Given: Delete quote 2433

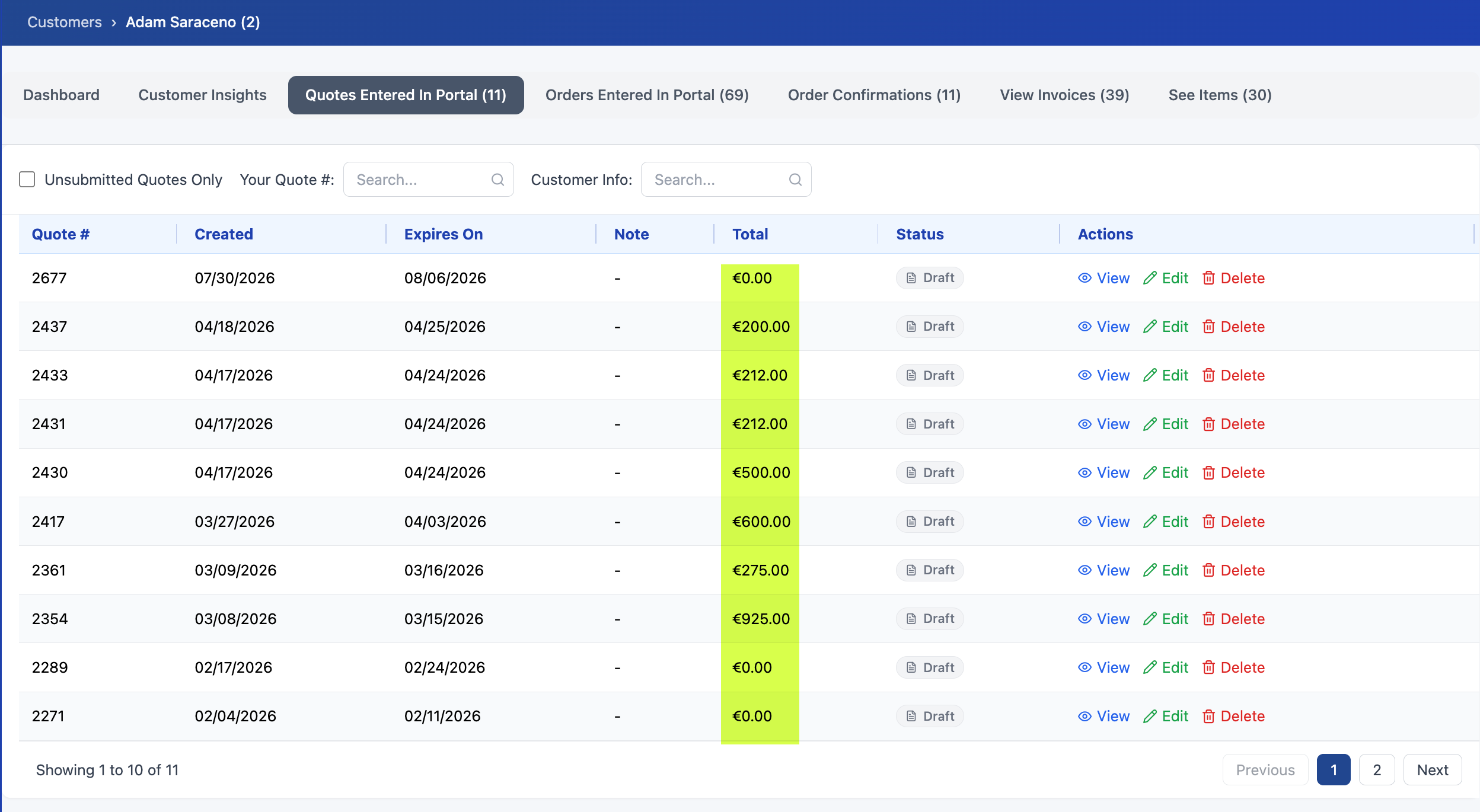Looking at the screenshot, I should click(1233, 375).
